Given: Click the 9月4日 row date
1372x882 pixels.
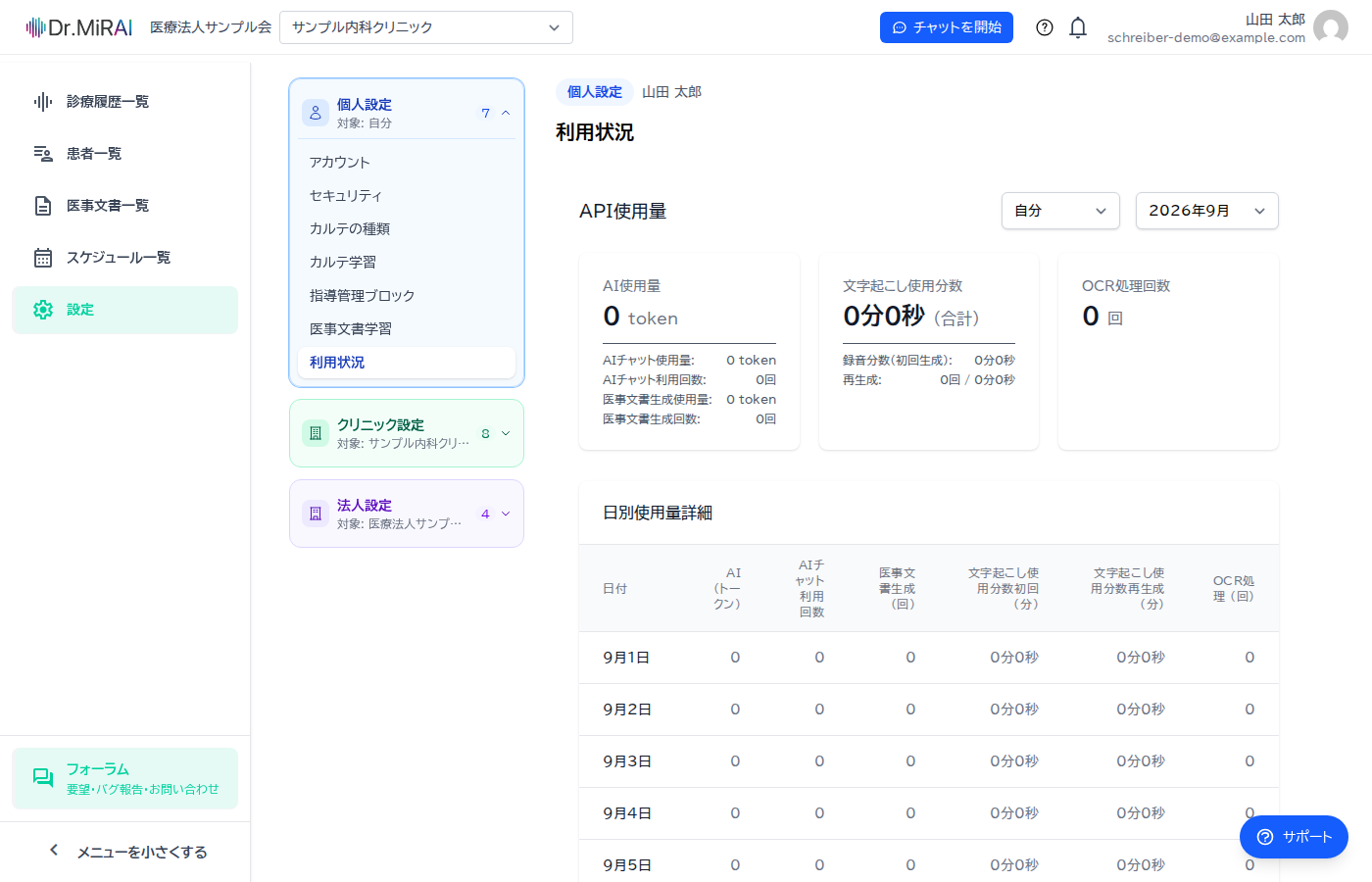Looking at the screenshot, I should 627,813.
